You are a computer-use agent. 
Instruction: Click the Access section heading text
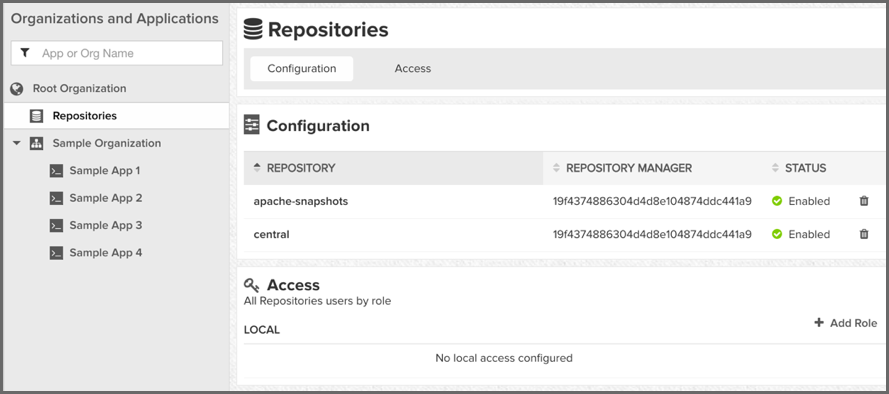293,285
